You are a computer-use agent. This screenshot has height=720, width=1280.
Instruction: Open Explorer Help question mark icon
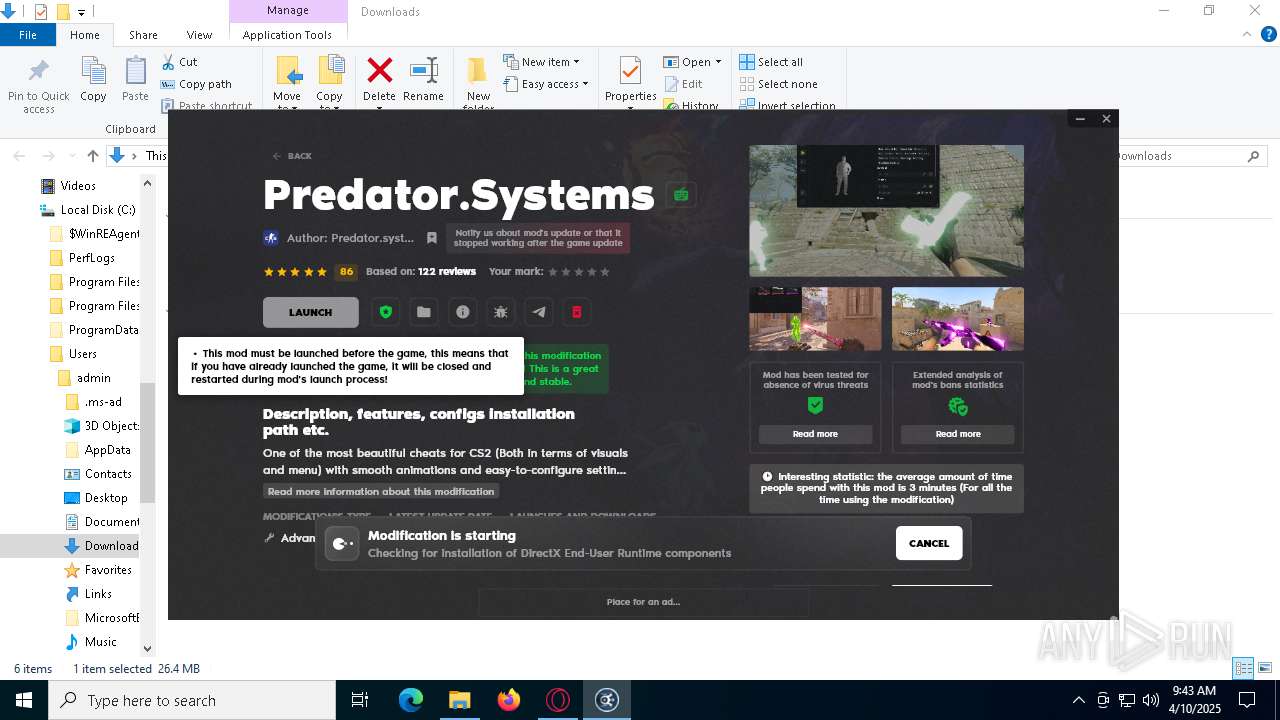point(1269,34)
